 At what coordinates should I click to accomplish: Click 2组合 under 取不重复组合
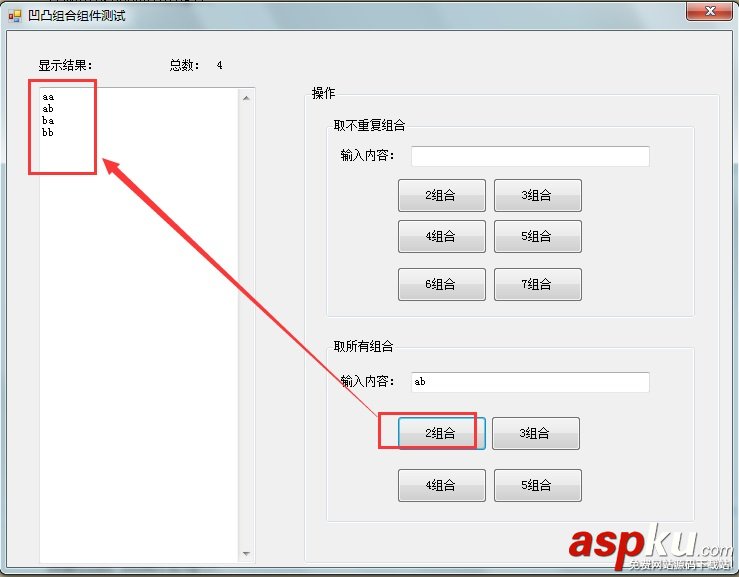[x=442, y=195]
